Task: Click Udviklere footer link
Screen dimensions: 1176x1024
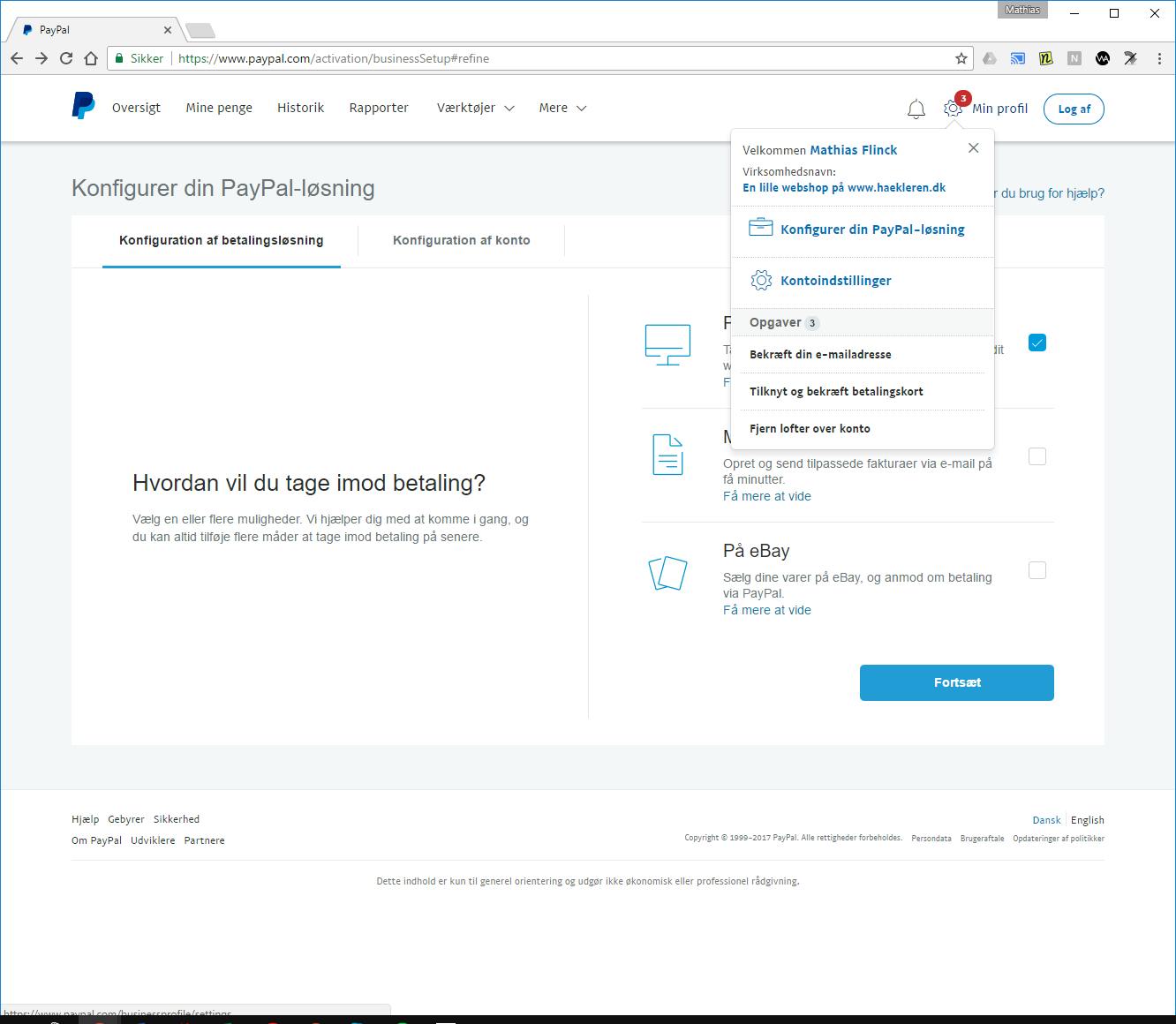Action: (154, 840)
